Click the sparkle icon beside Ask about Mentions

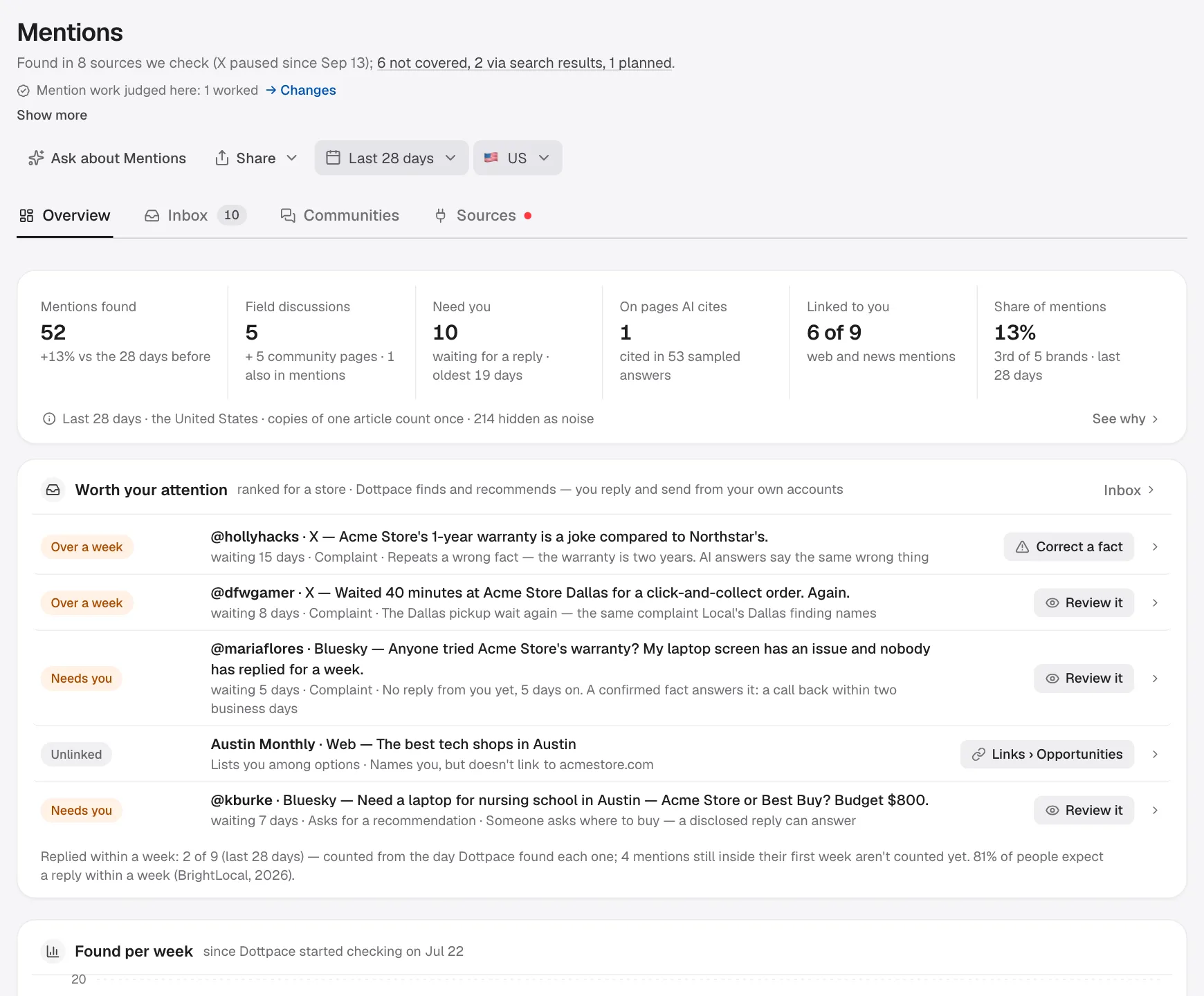coord(36,158)
